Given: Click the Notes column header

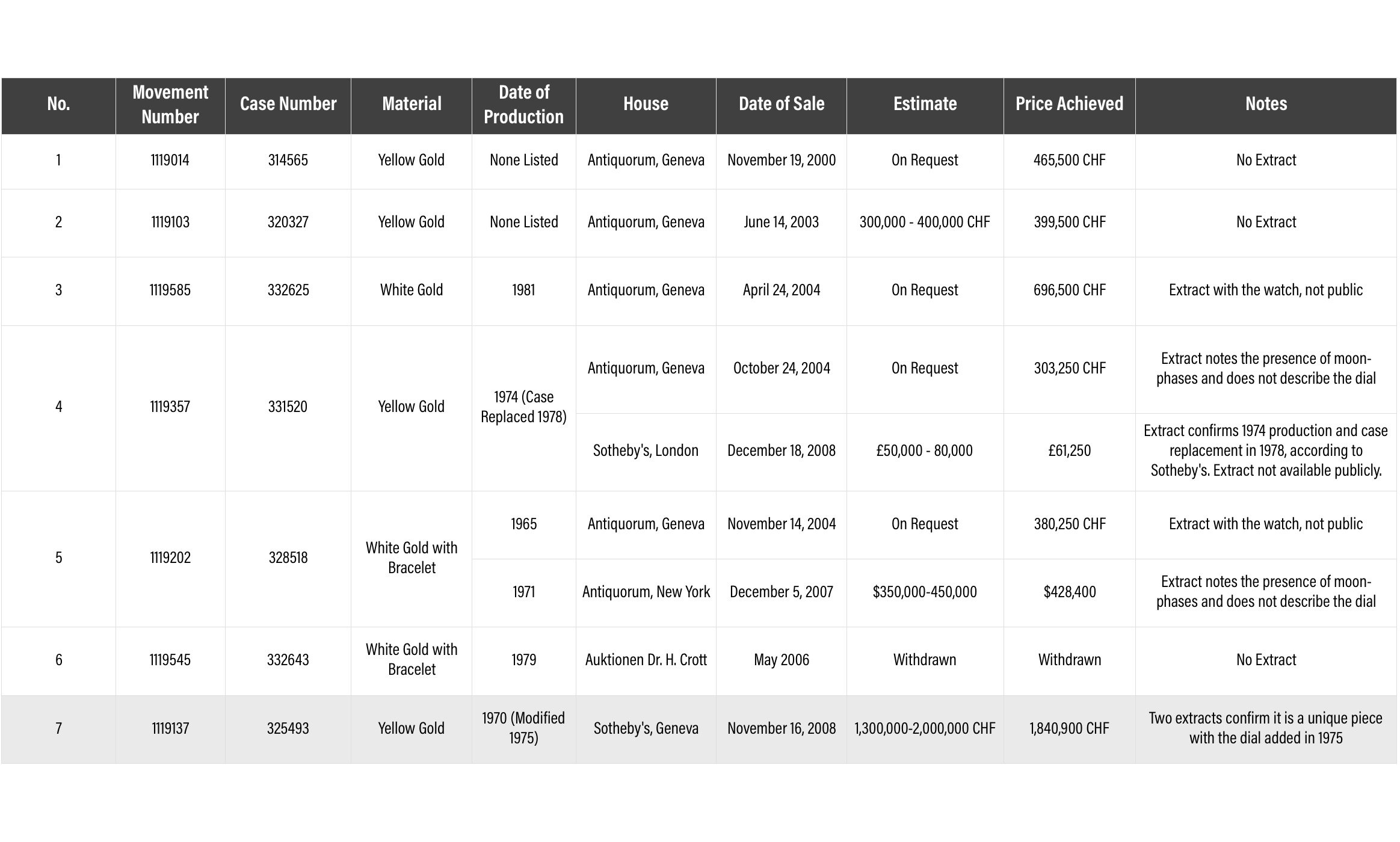Looking at the screenshot, I should pyautogui.click(x=1266, y=104).
